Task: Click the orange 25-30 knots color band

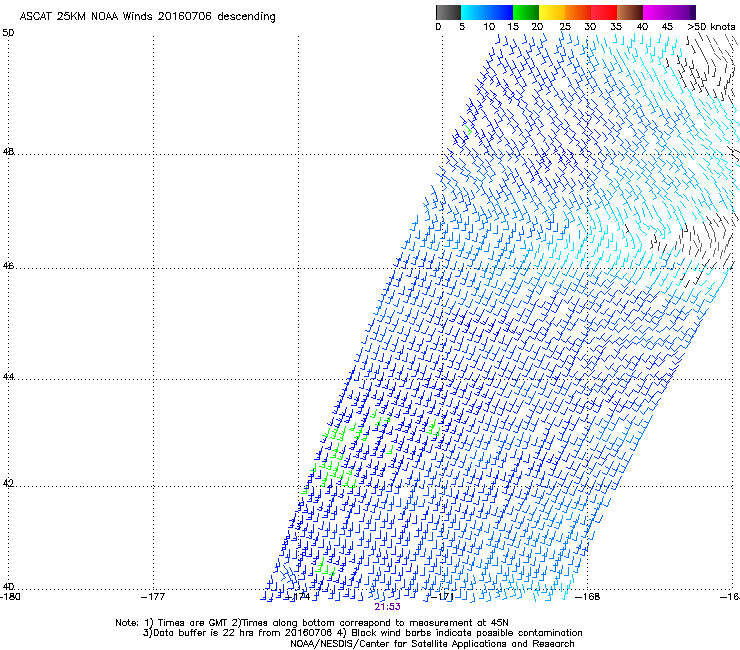Action: point(578,12)
